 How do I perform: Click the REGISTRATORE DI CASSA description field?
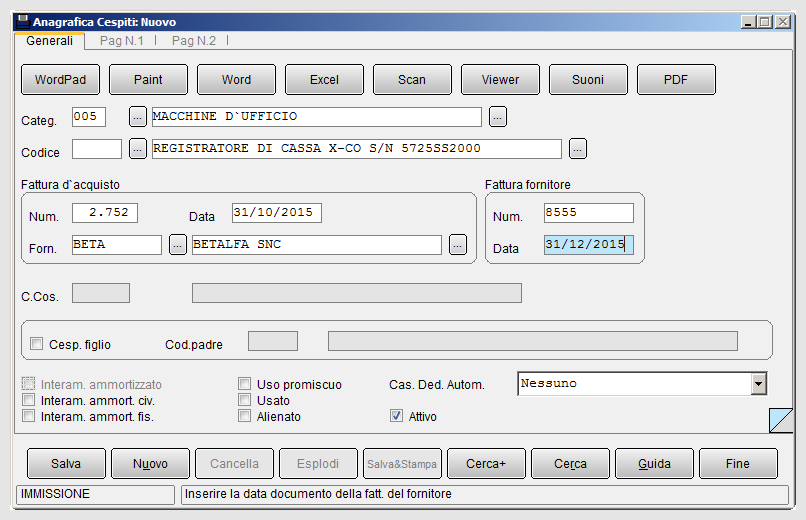pyautogui.click(x=357, y=149)
